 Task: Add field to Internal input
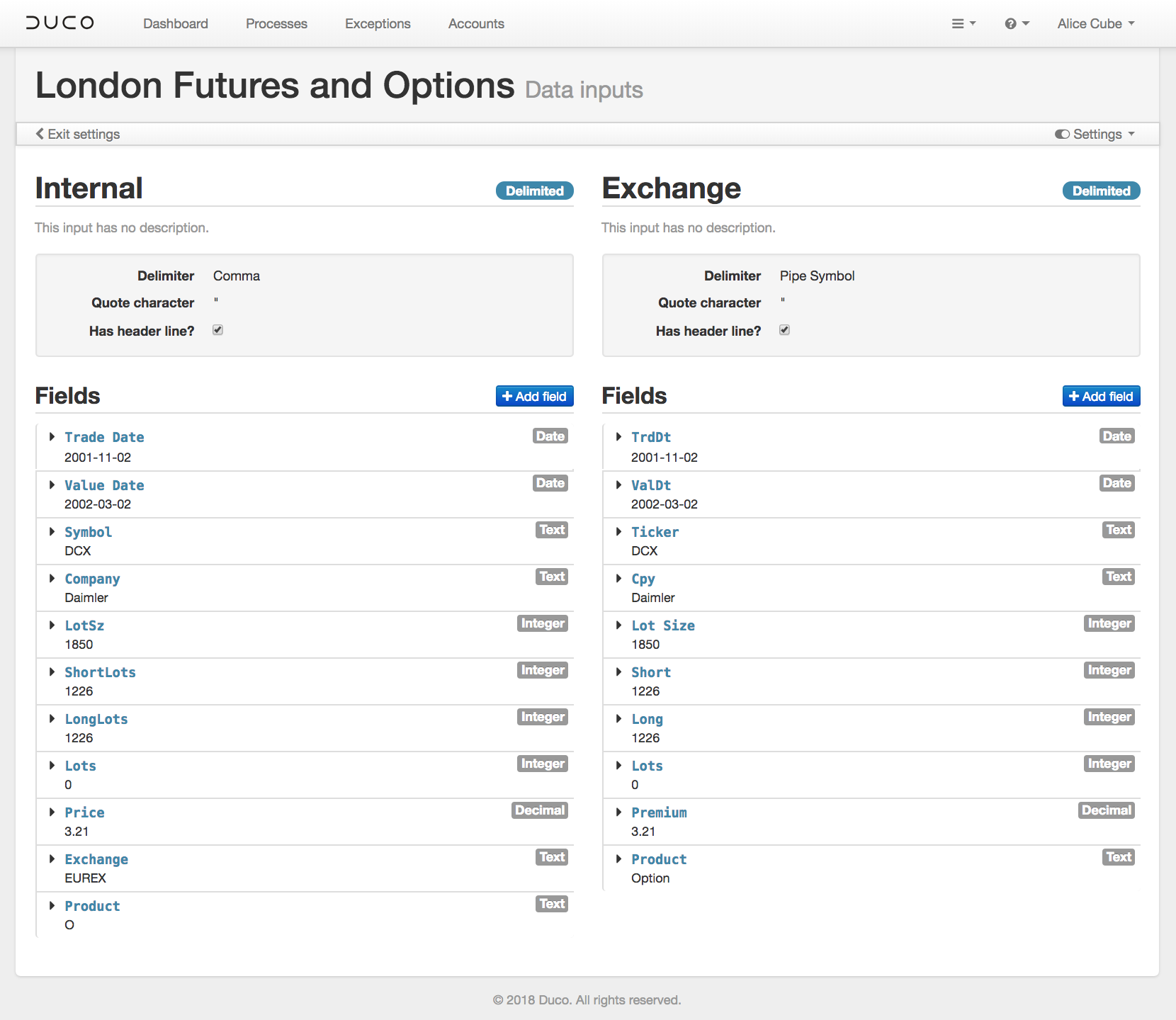point(534,397)
